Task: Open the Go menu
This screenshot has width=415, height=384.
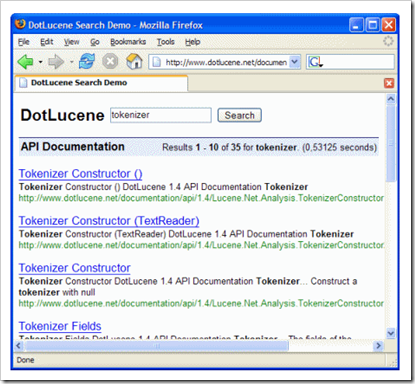Action: tap(95, 42)
